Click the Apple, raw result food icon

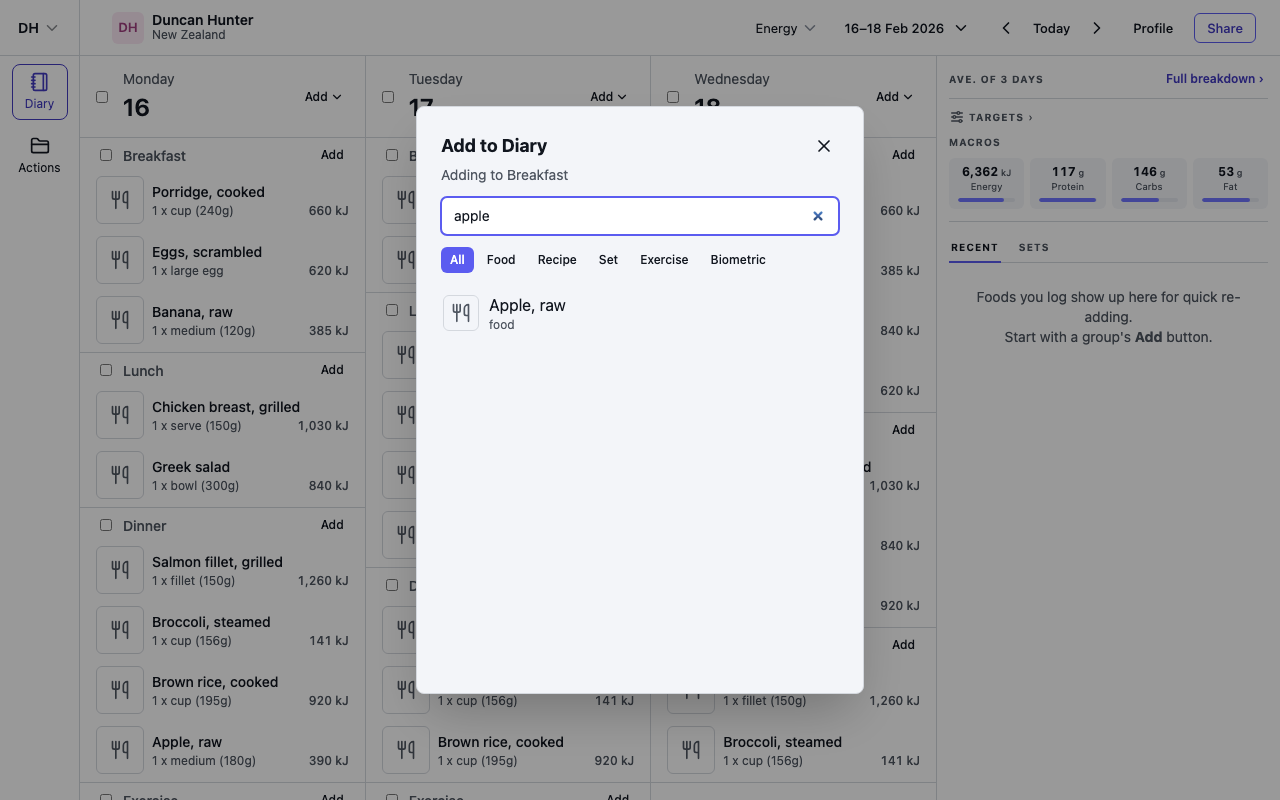point(461,313)
